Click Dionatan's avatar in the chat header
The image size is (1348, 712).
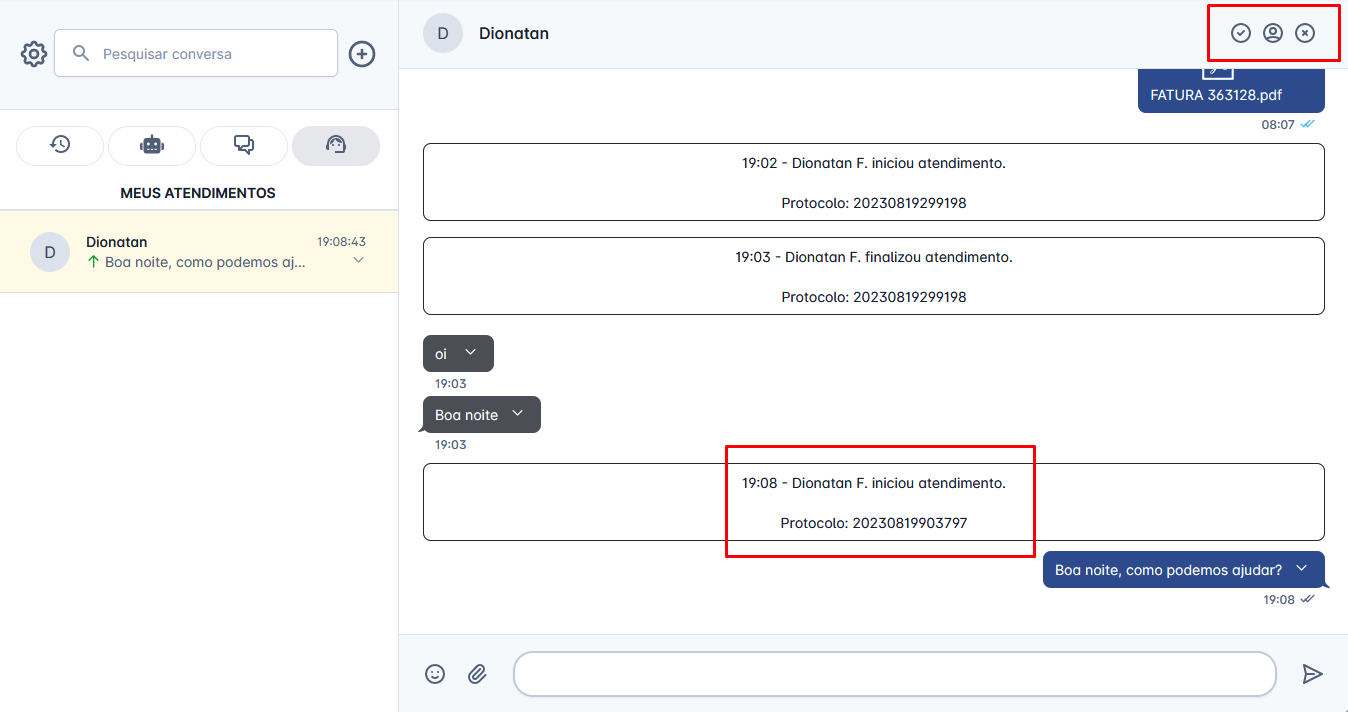(x=443, y=33)
